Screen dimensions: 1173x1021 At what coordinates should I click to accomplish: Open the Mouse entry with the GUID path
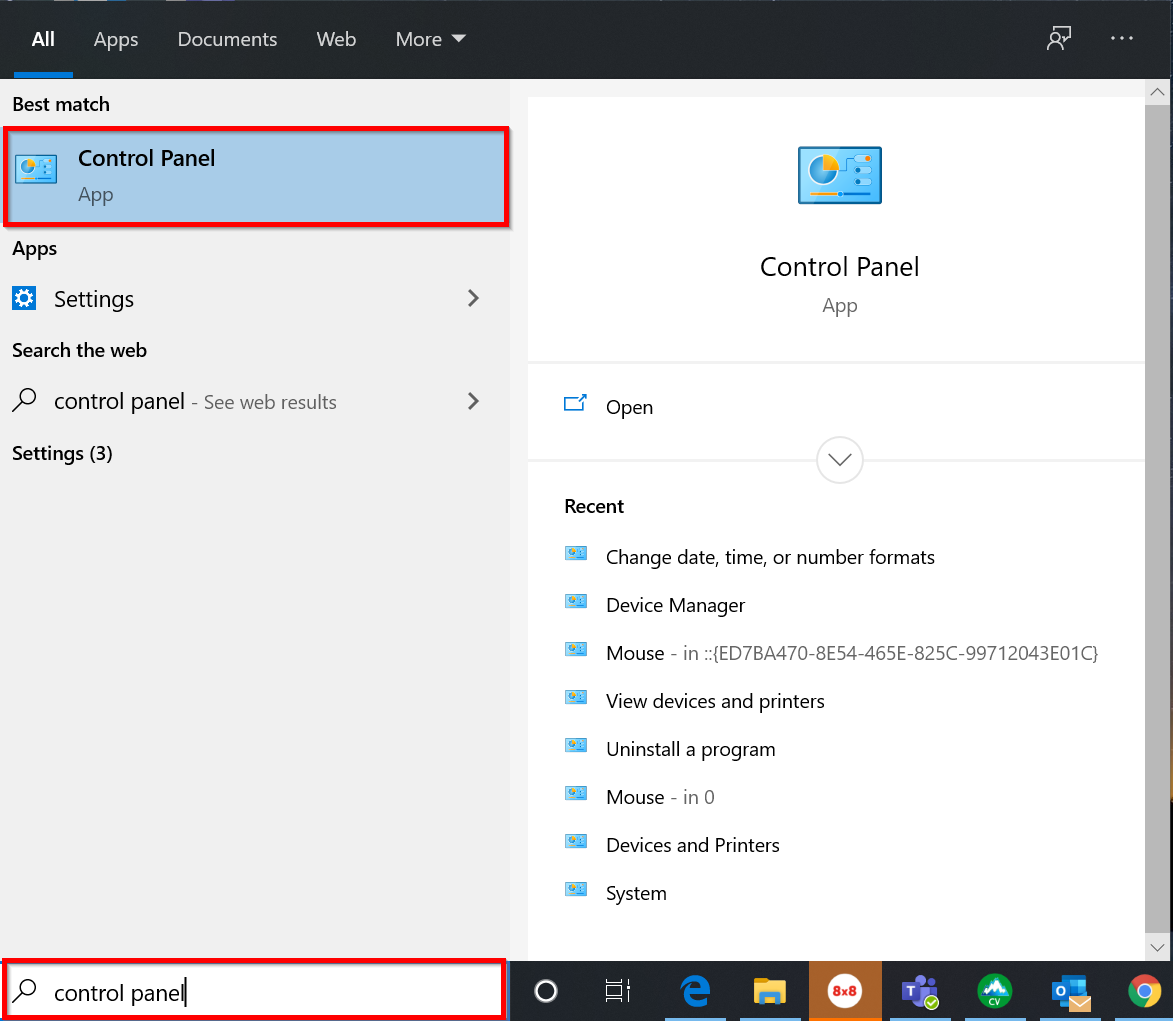point(852,653)
